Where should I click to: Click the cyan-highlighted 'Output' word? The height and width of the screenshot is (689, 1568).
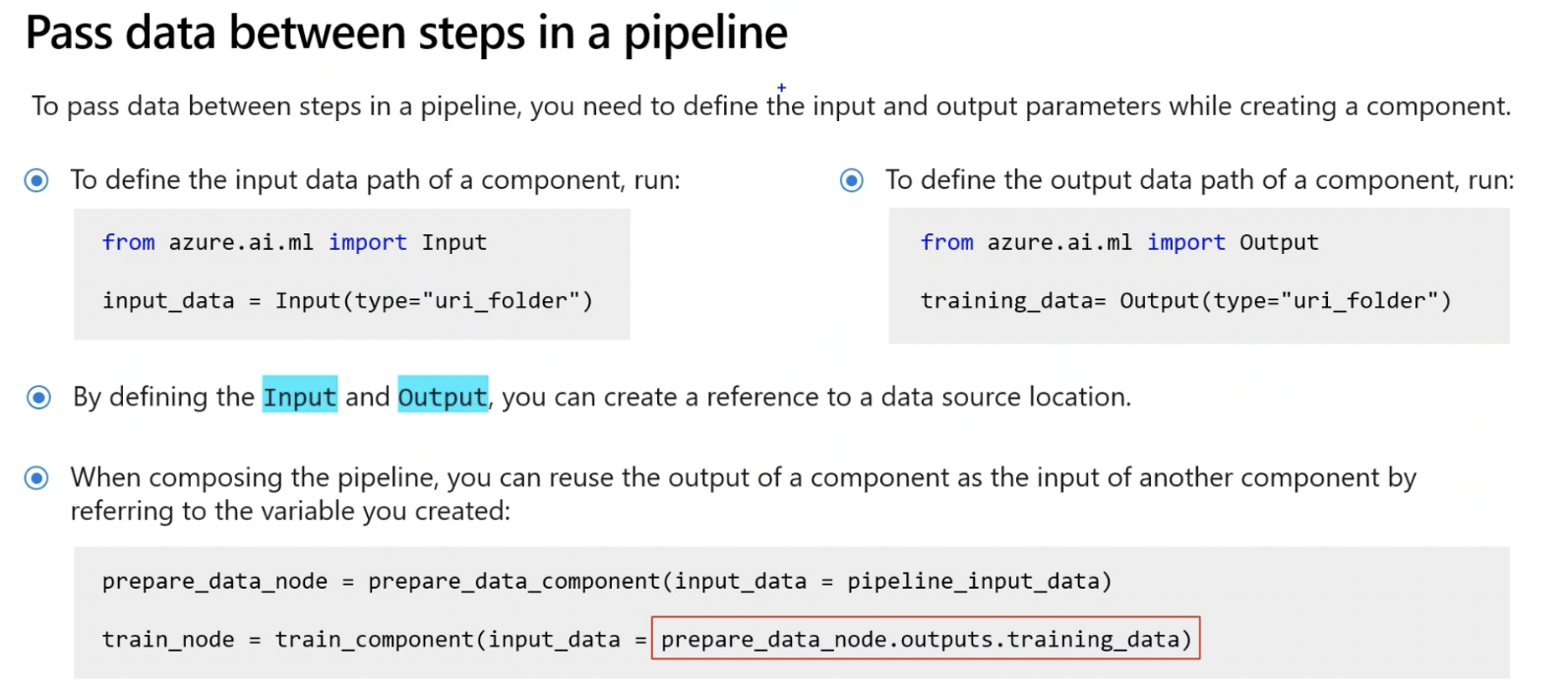coord(443,396)
